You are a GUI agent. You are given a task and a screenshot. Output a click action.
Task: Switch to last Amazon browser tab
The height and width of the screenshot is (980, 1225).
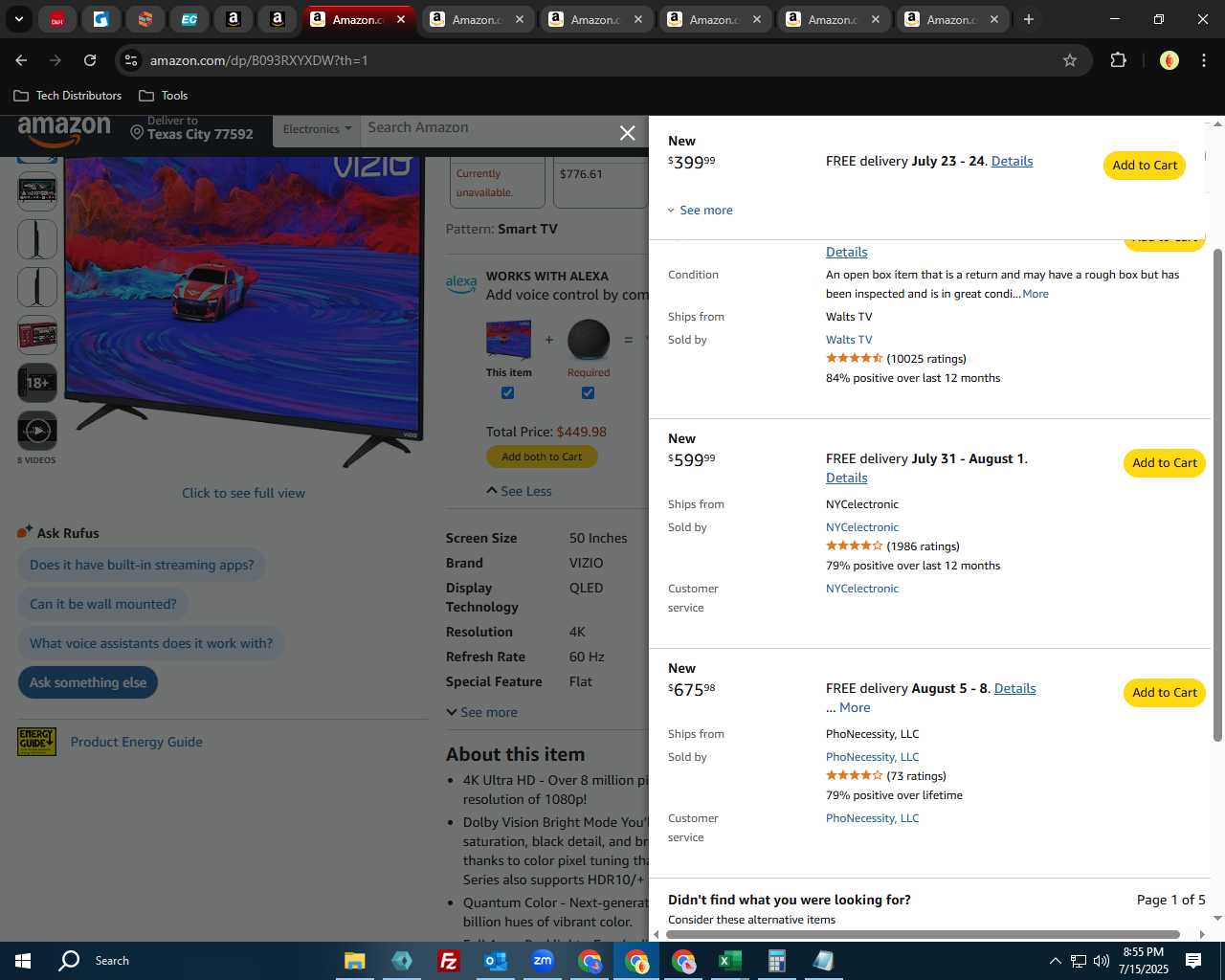[952, 19]
